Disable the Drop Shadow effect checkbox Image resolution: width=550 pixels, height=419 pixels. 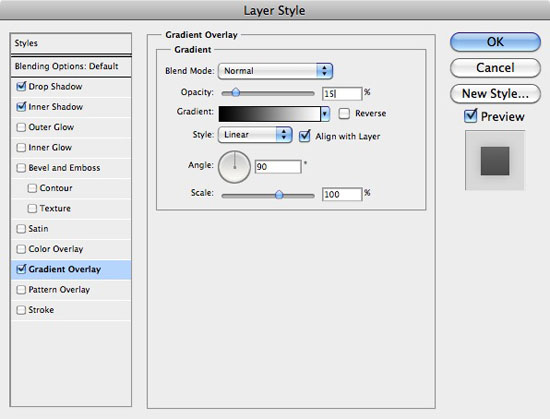[21, 86]
